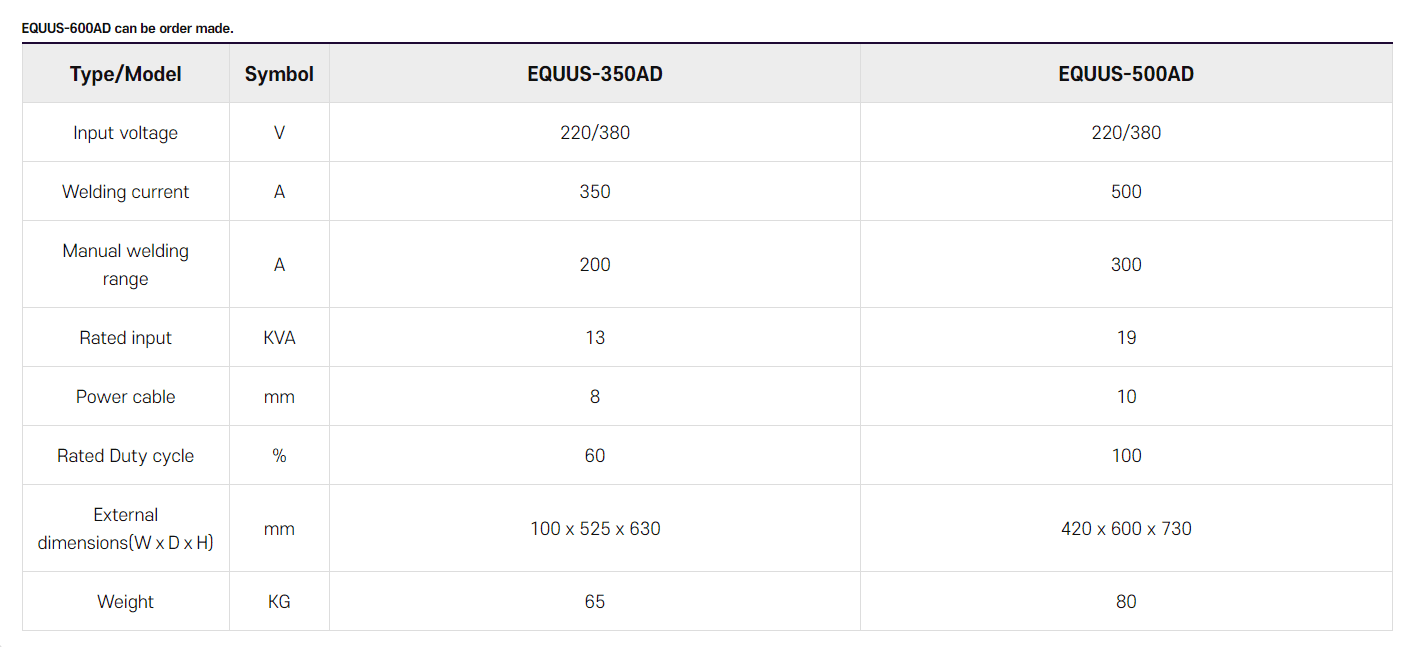Select the Rated input row label
This screenshot has width=1407, height=647.
[126, 338]
